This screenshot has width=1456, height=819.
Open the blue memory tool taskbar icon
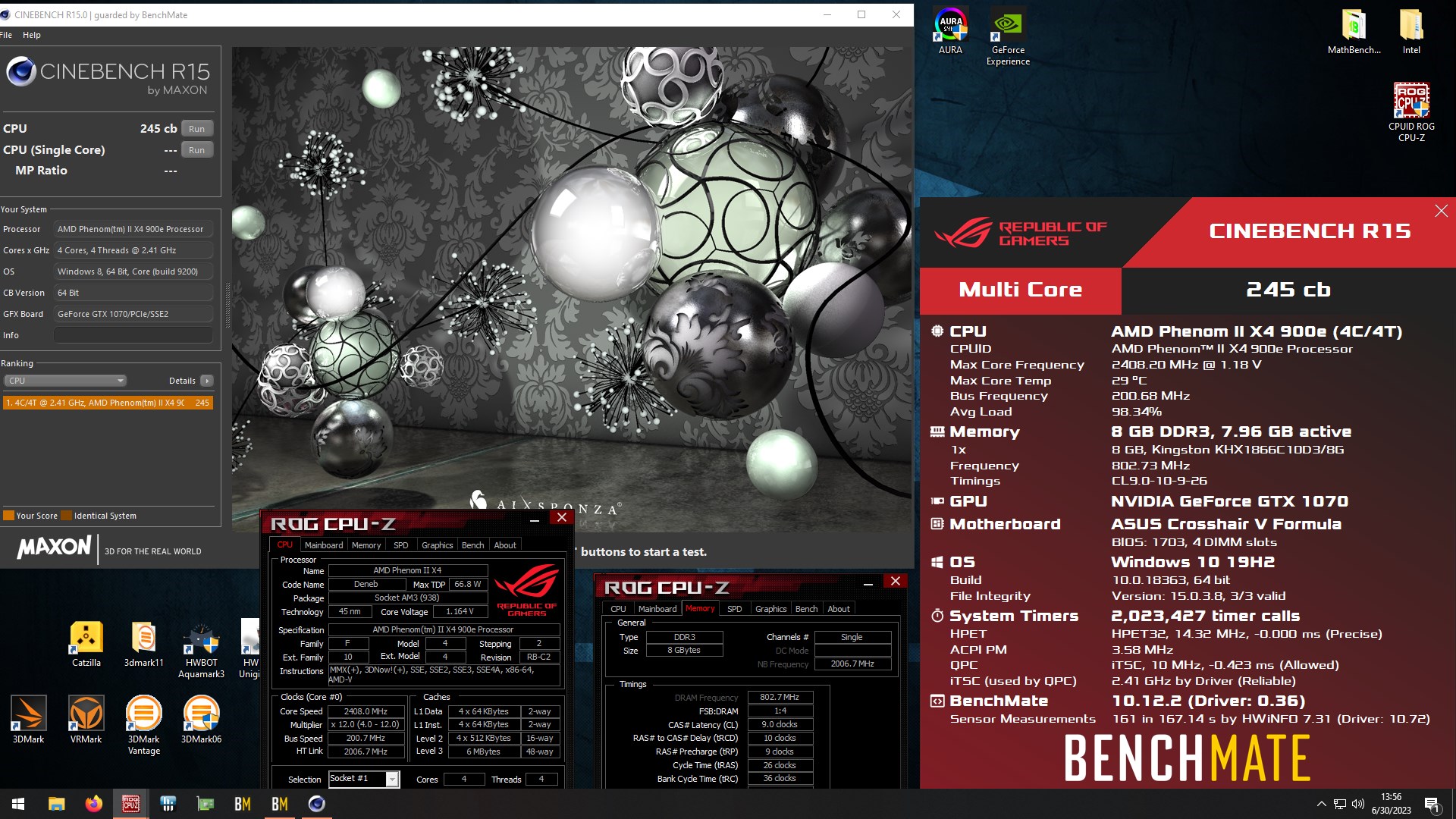[x=168, y=804]
